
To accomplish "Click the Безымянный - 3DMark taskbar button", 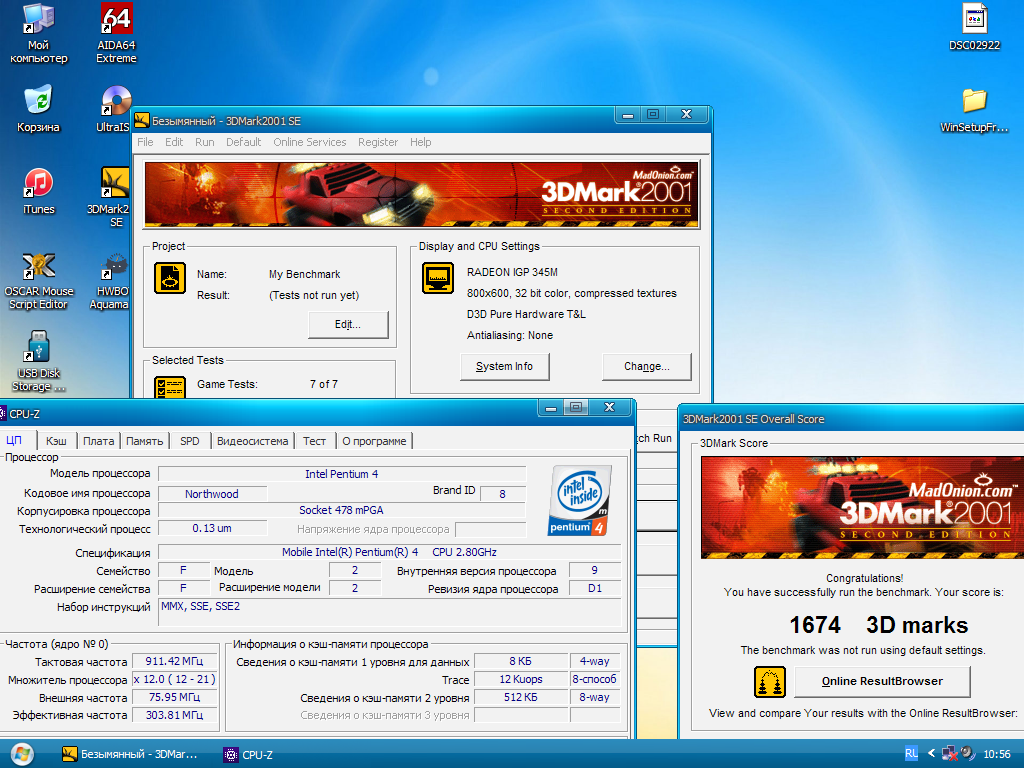I will (129, 754).
